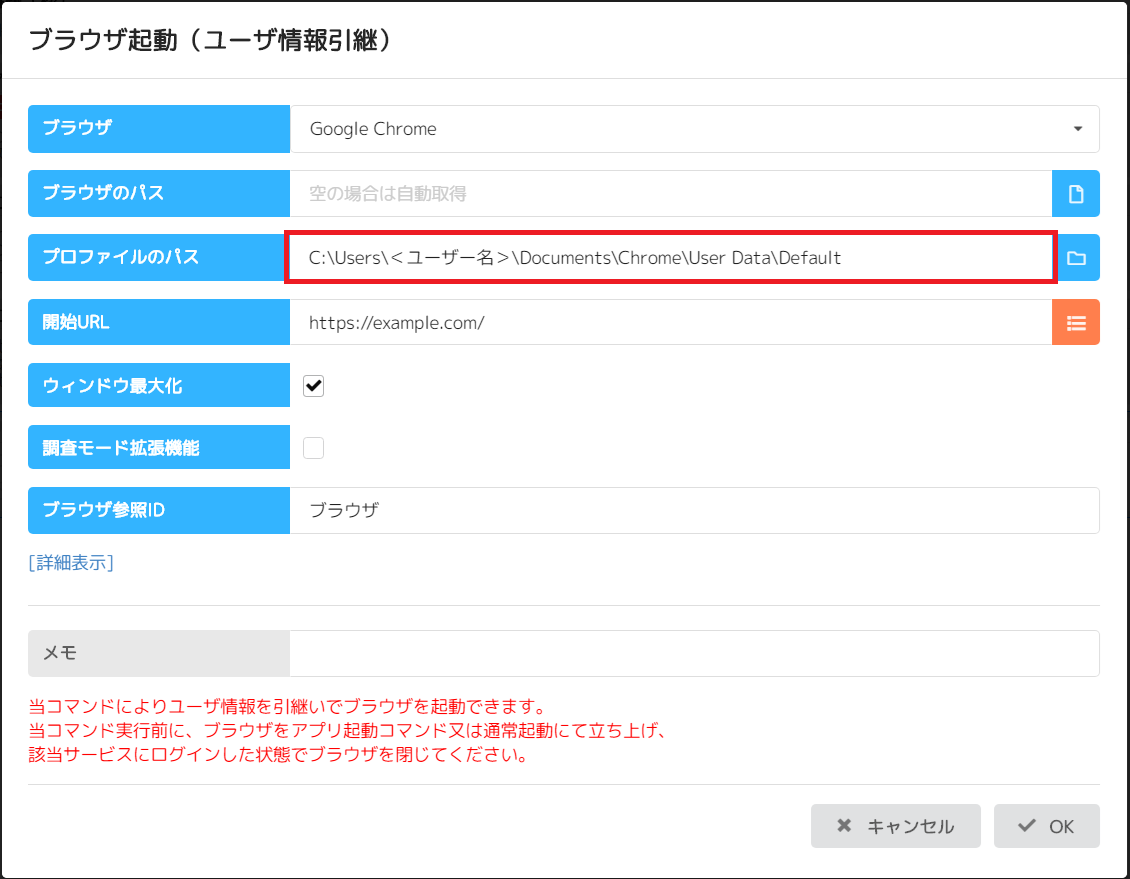Click the blue 開始URL label
The width and height of the screenshot is (1130, 879).
point(159,322)
